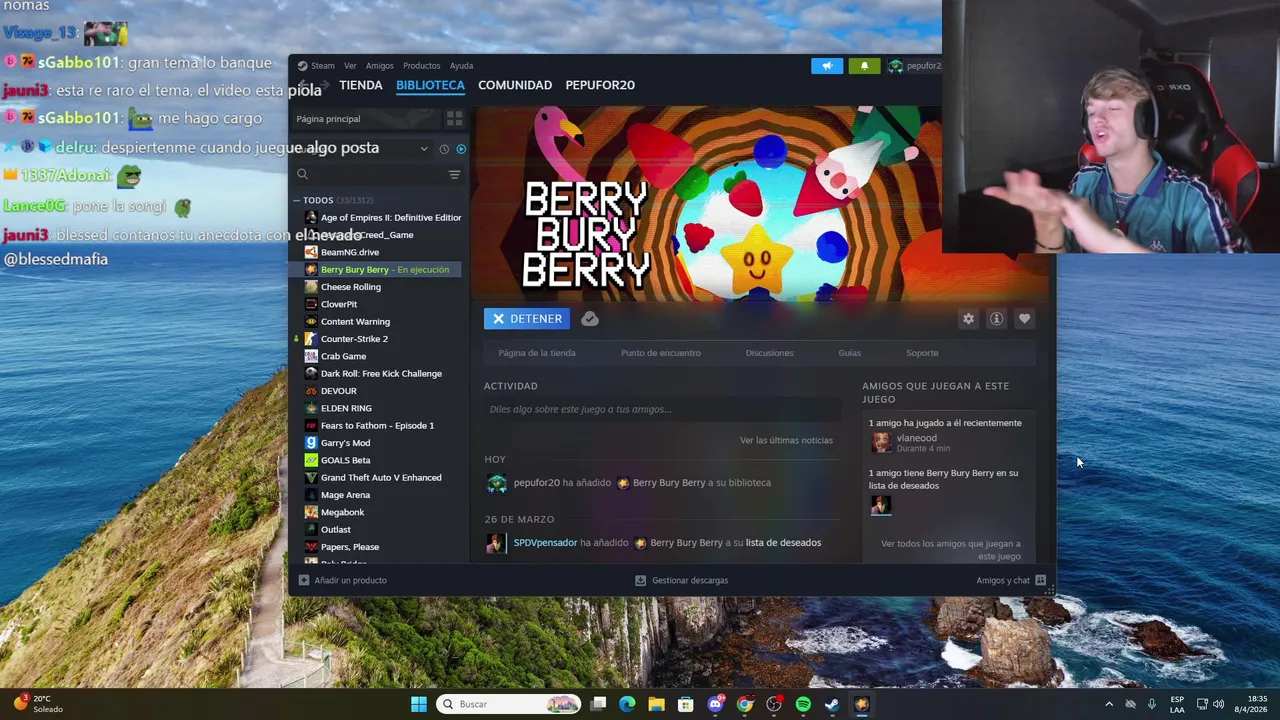Open the COMUNIDAD tab
This screenshot has height=720, width=1280.
515,85
